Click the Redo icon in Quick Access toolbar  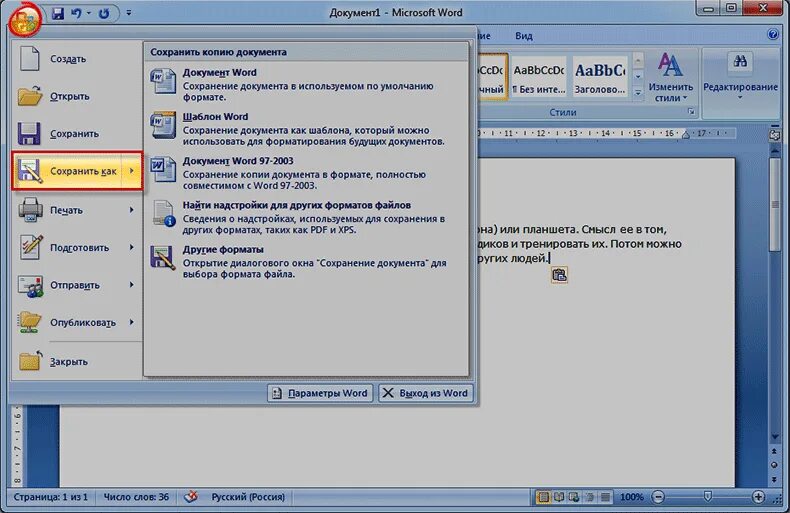104,13
